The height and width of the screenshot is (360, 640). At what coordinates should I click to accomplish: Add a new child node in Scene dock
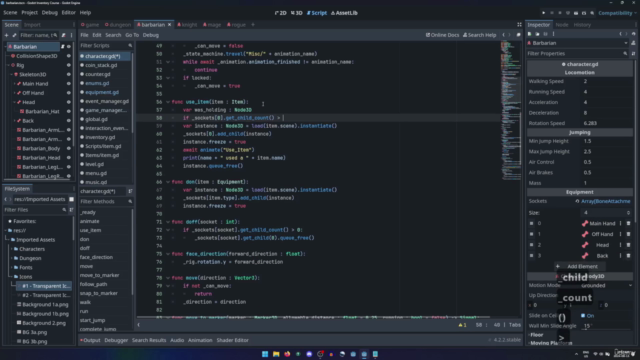[x=7, y=35]
